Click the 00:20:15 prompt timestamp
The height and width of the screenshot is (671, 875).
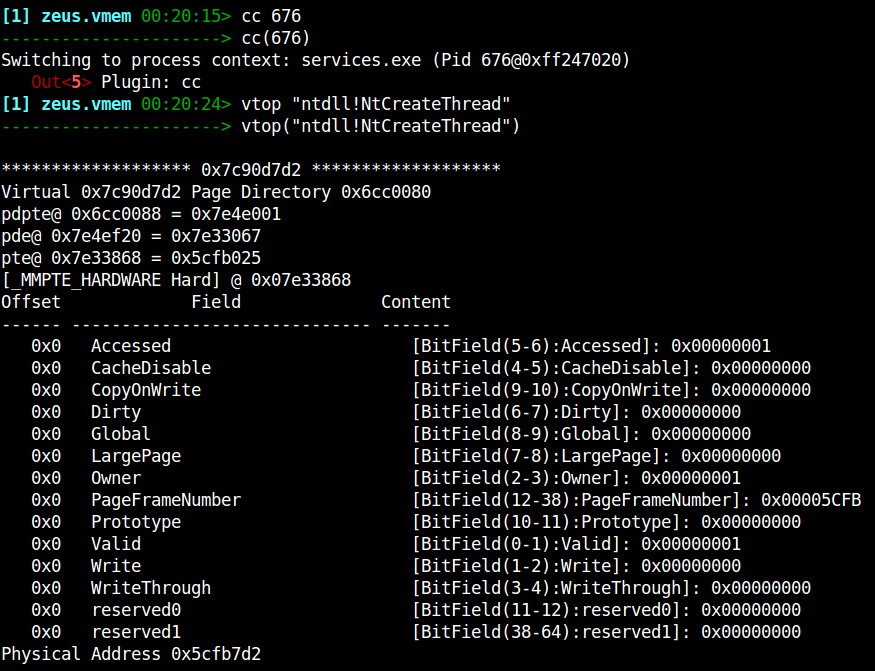pos(181,16)
